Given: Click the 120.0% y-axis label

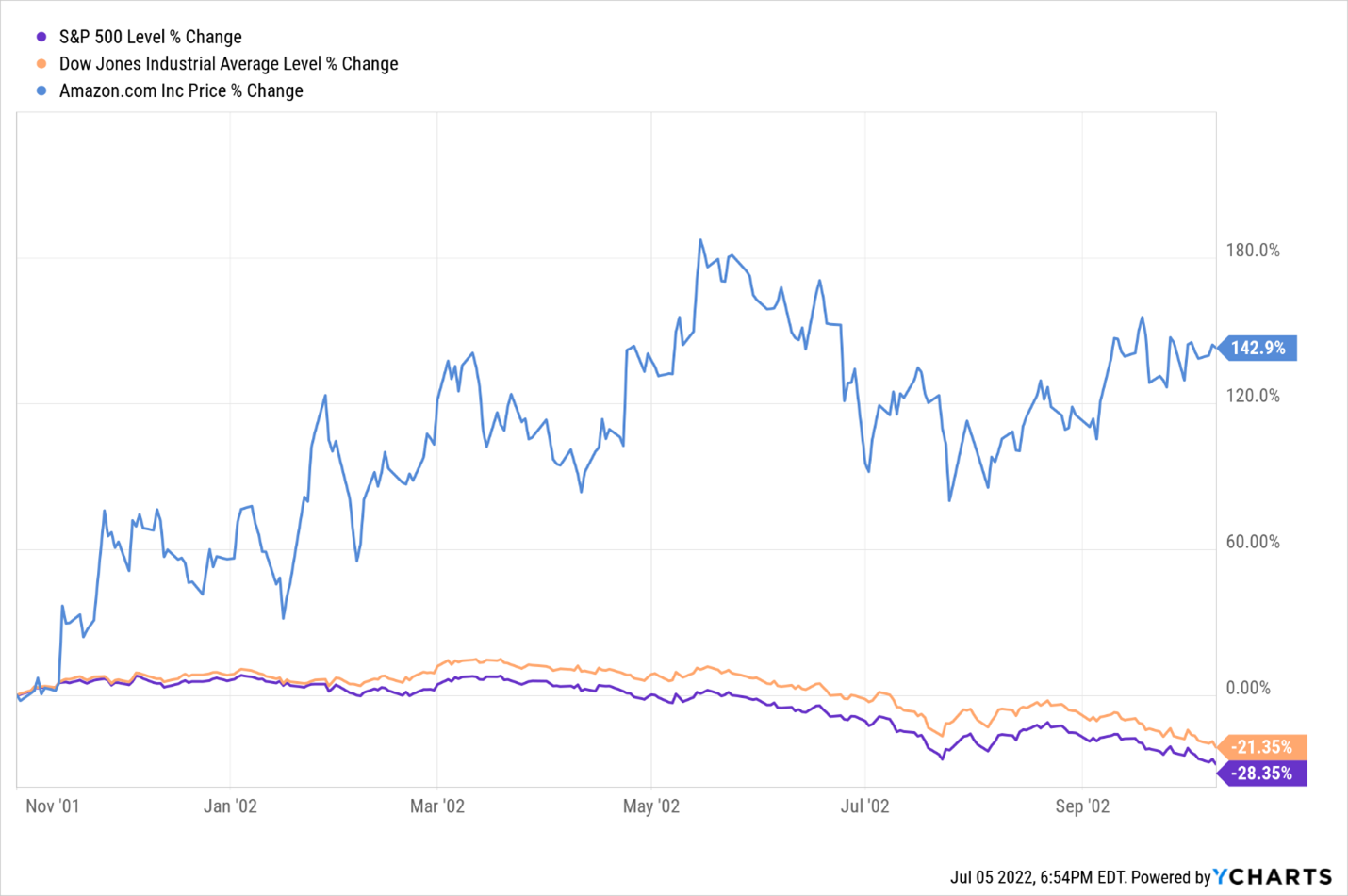Looking at the screenshot, I should 1253,396.
